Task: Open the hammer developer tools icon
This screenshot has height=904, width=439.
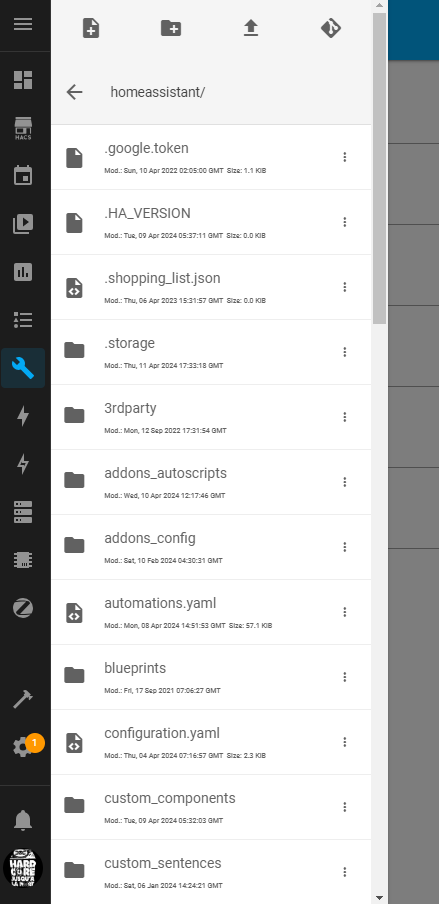Action: 23,699
